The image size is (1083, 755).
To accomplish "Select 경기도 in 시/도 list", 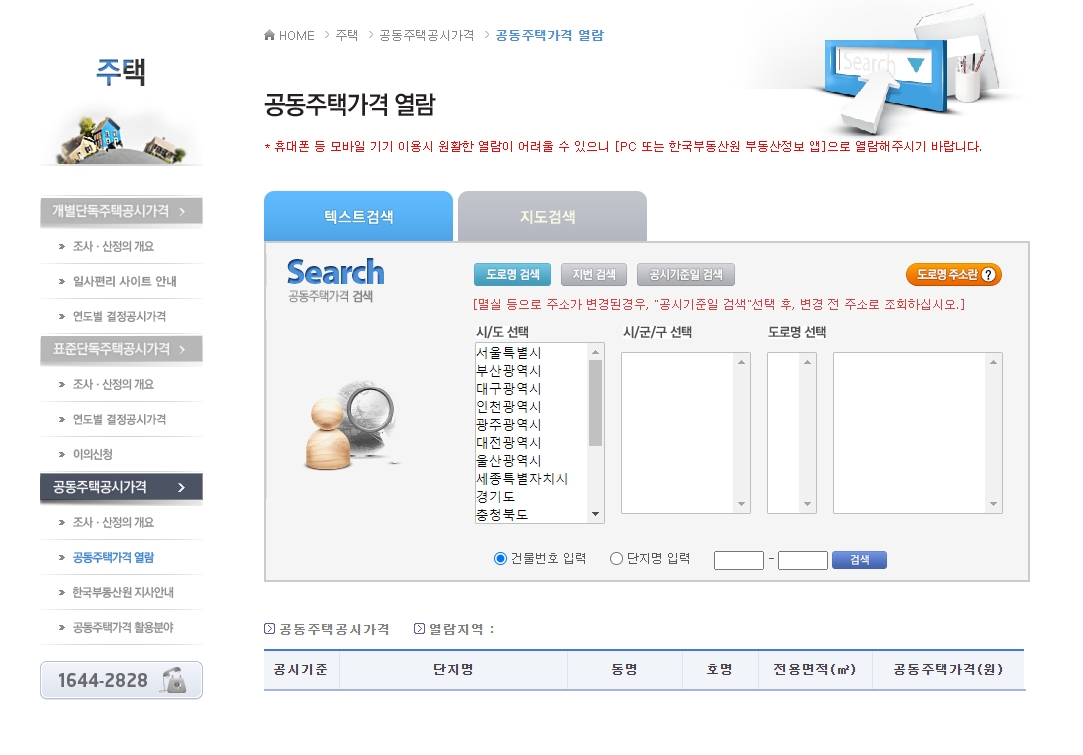I will [530, 496].
